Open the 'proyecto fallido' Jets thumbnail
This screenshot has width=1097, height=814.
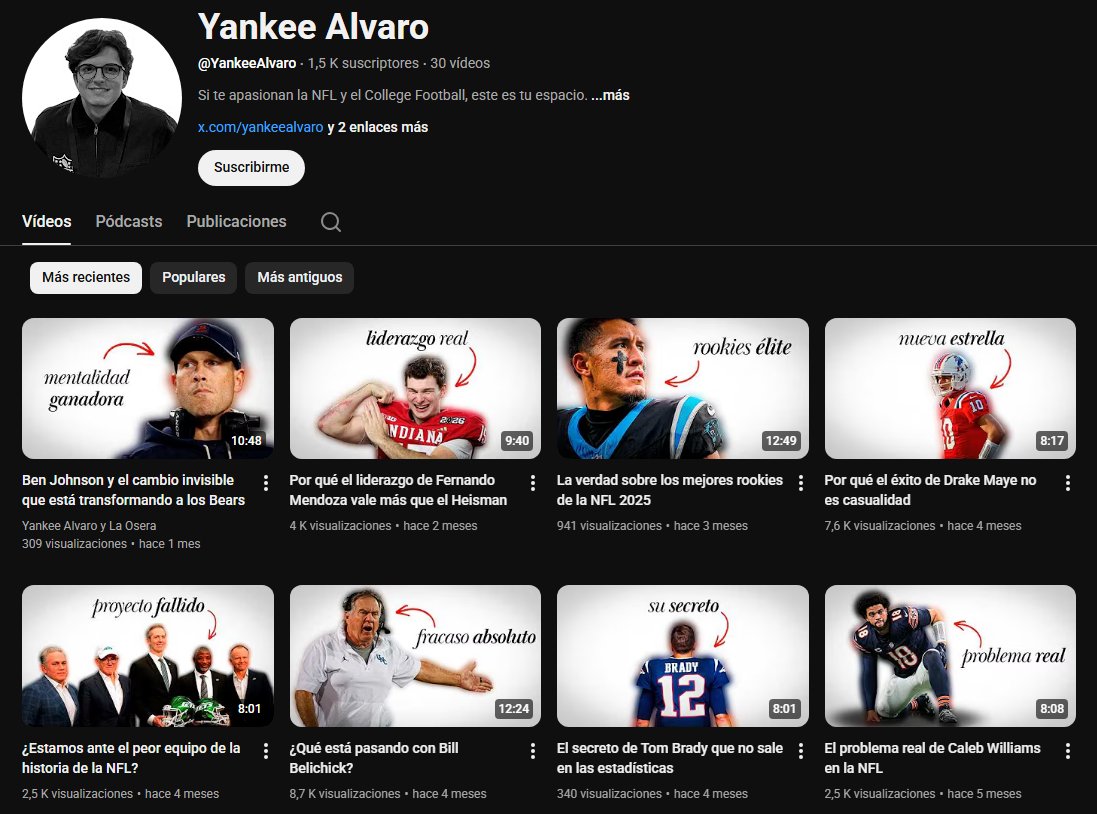[148, 656]
